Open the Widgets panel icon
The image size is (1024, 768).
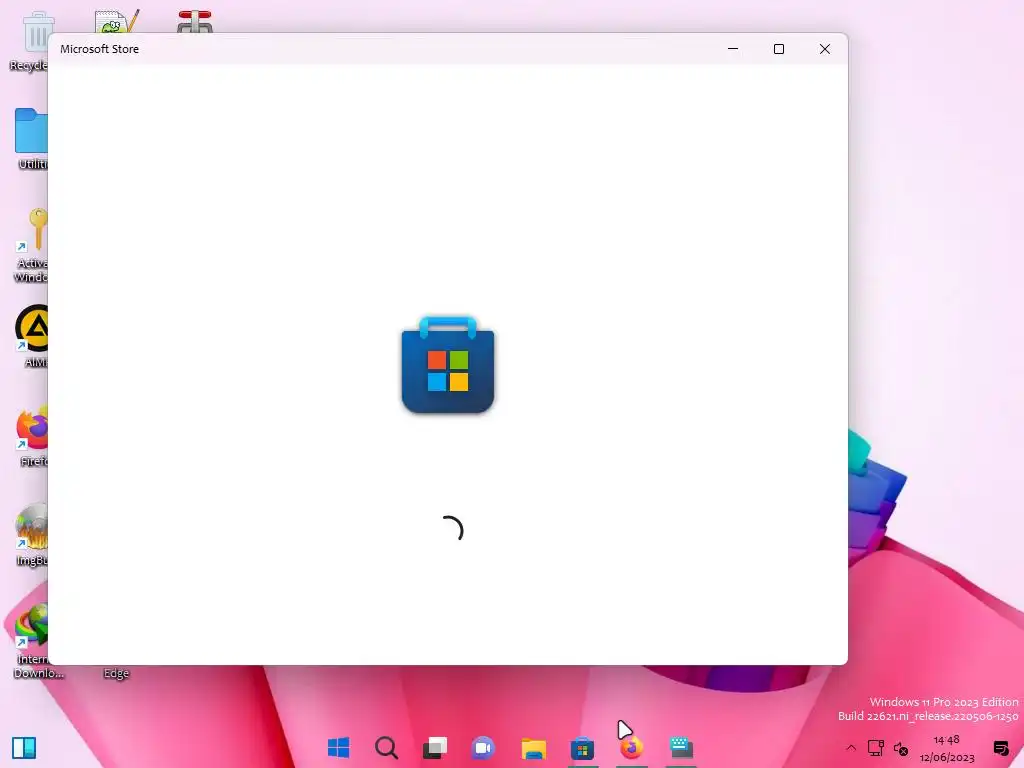coord(24,748)
